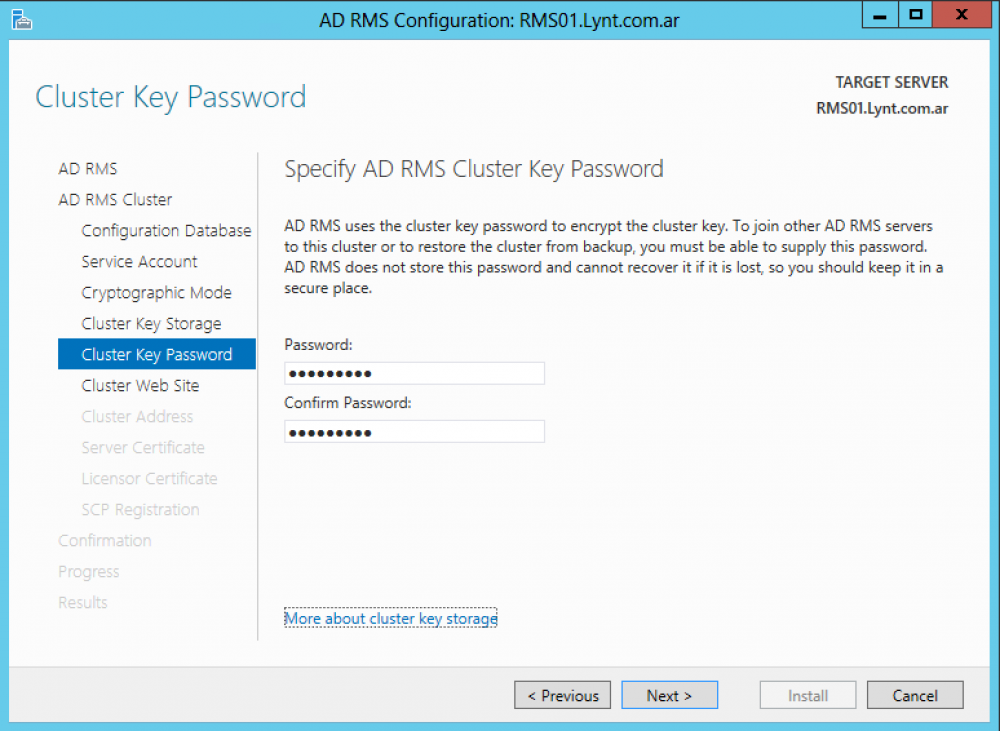Click the Confirm Password label
The width and height of the screenshot is (1000, 731).
point(348,403)
